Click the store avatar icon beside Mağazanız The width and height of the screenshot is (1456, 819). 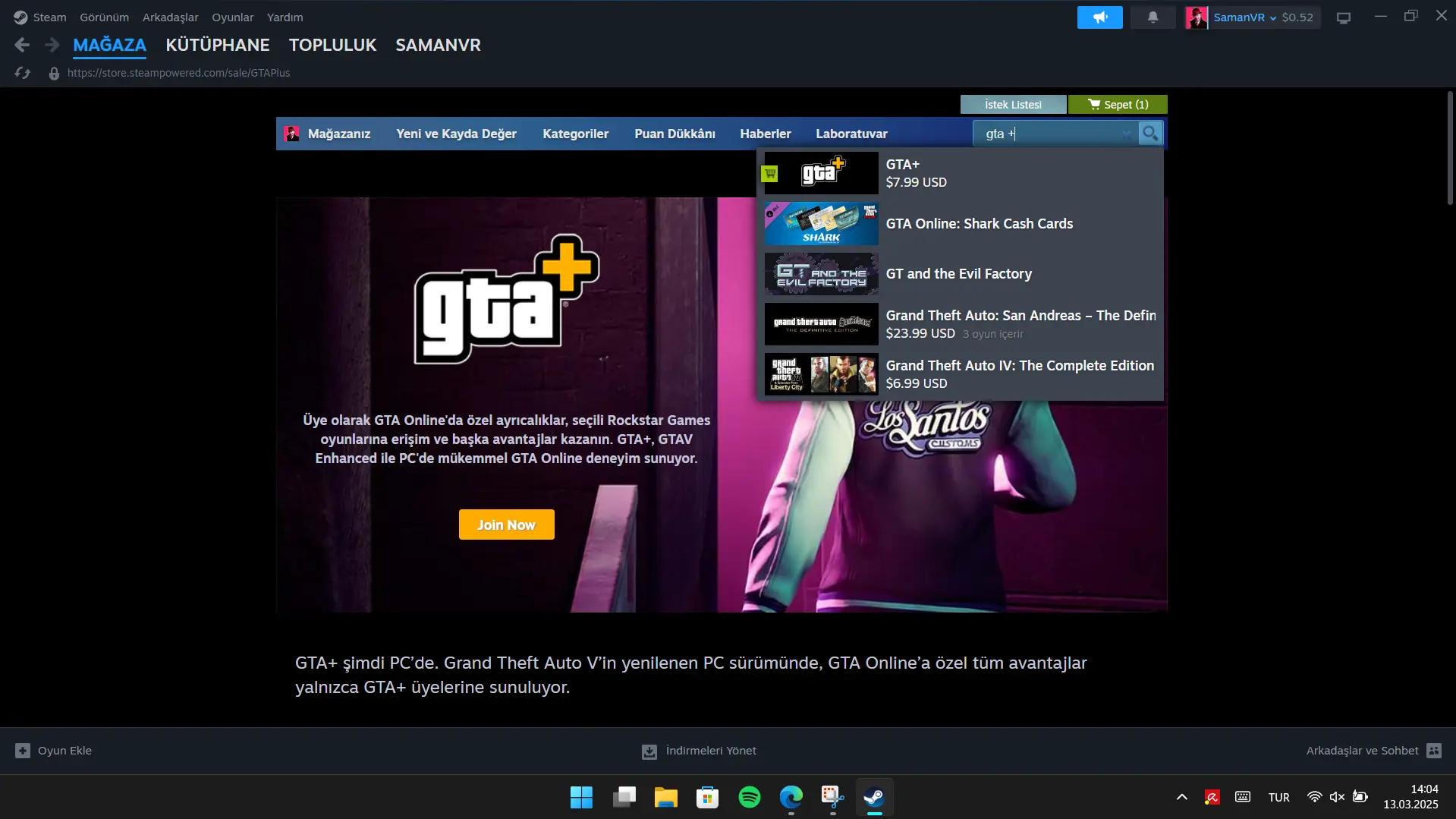pos(291,134)
